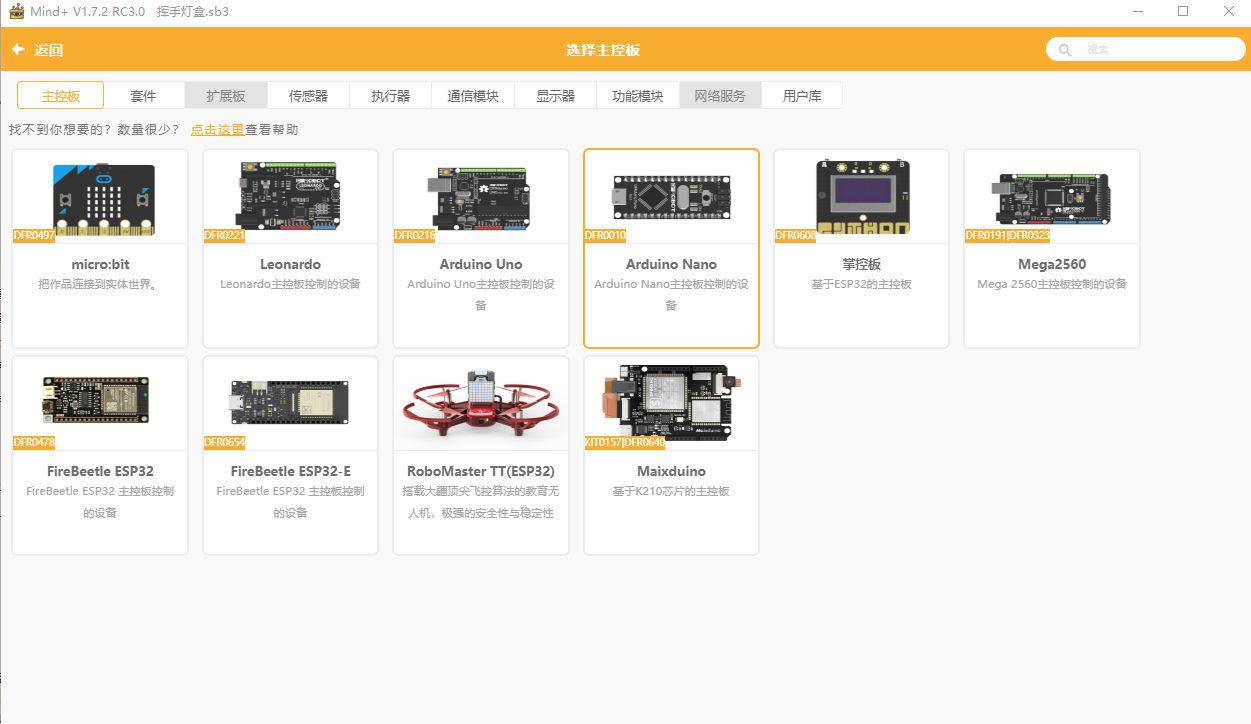Click the Arduino Uno title text
This screenshot has width=1251, height=724.
click(x=481, y=264)
